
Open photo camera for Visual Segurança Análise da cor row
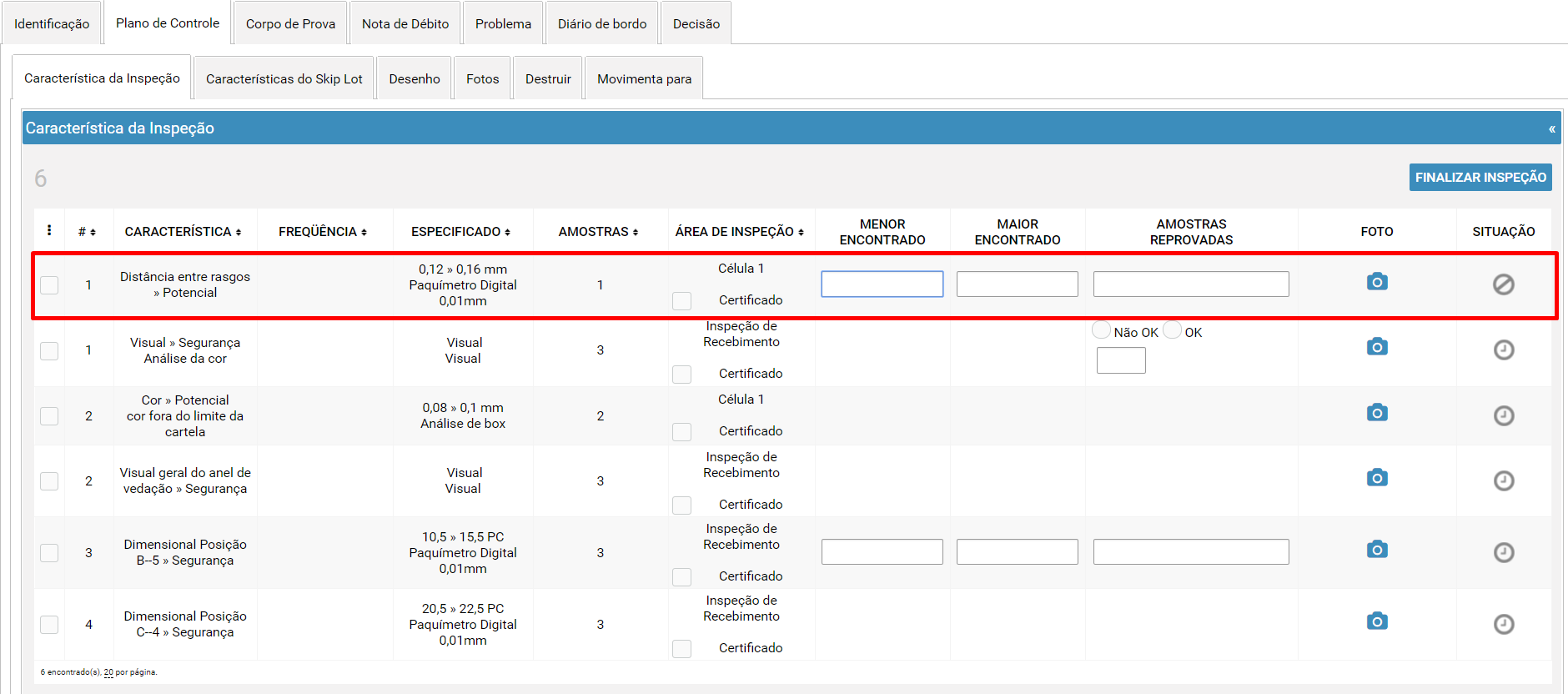(1377, 346)
